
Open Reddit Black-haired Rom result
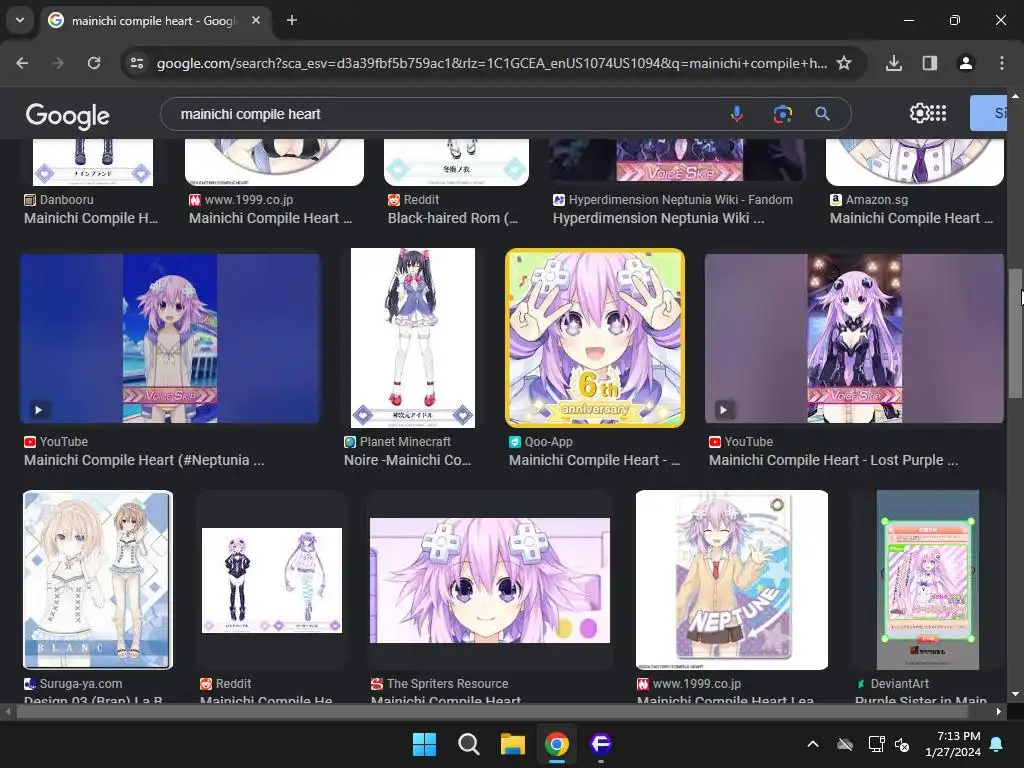coord(453,218)
